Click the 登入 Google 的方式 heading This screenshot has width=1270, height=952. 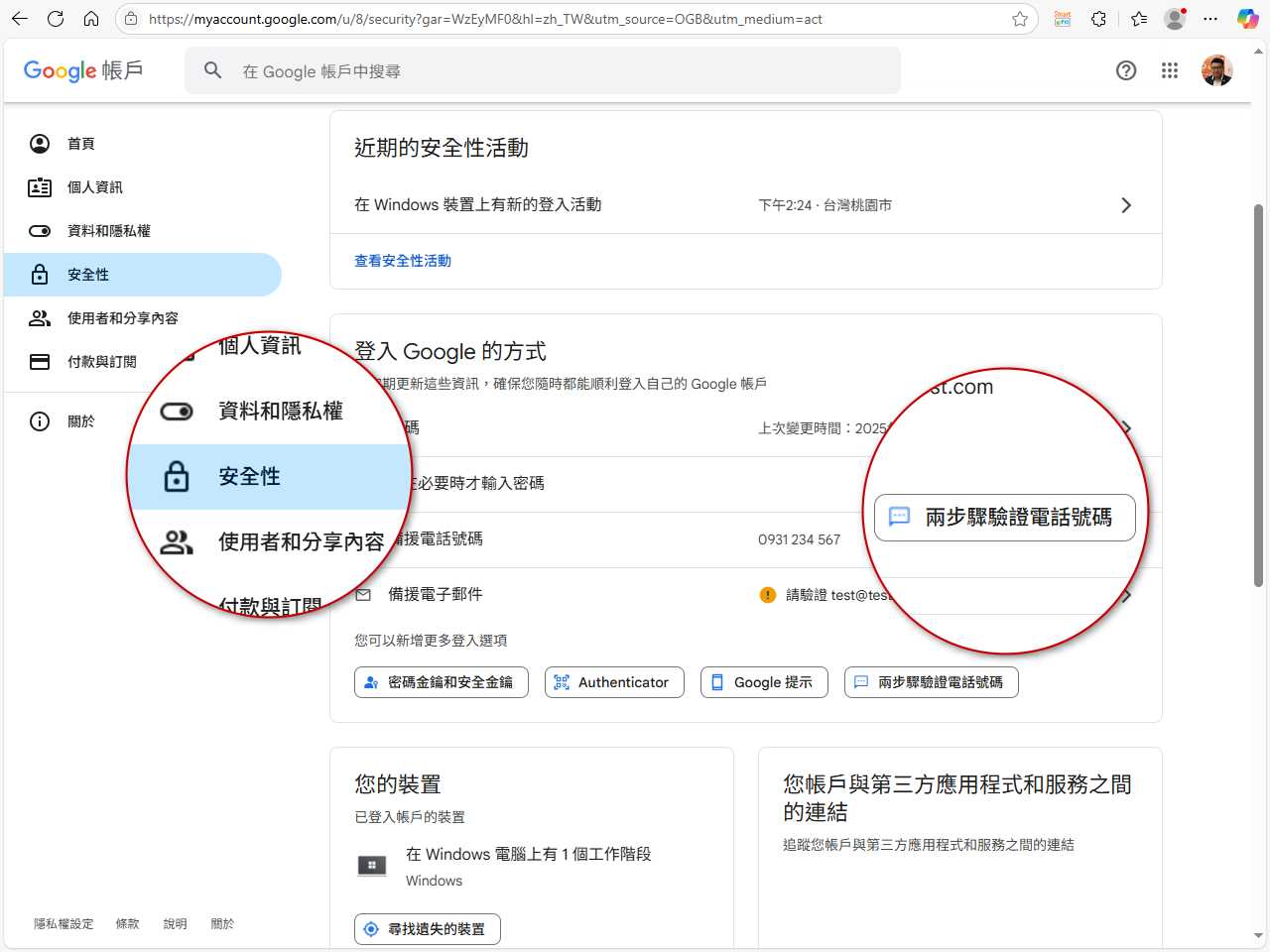pos(450,351)
